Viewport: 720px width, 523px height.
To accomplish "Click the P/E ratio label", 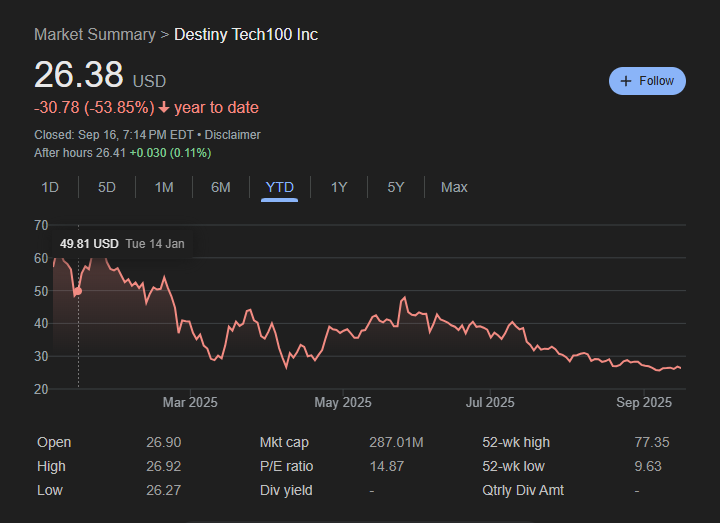I will pyautogui.click(x=287, y=466).
